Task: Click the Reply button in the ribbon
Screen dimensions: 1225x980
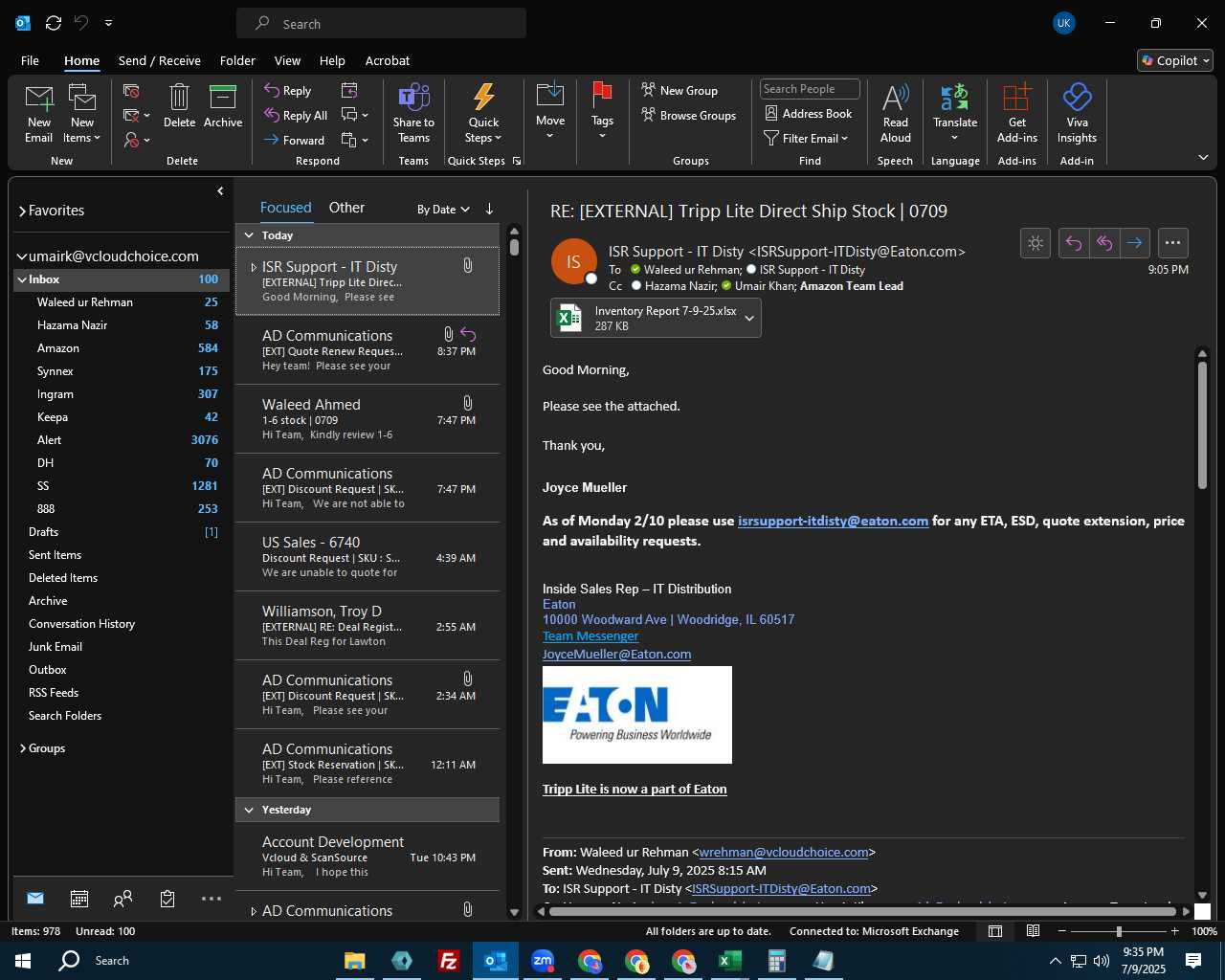Action: 288,91
